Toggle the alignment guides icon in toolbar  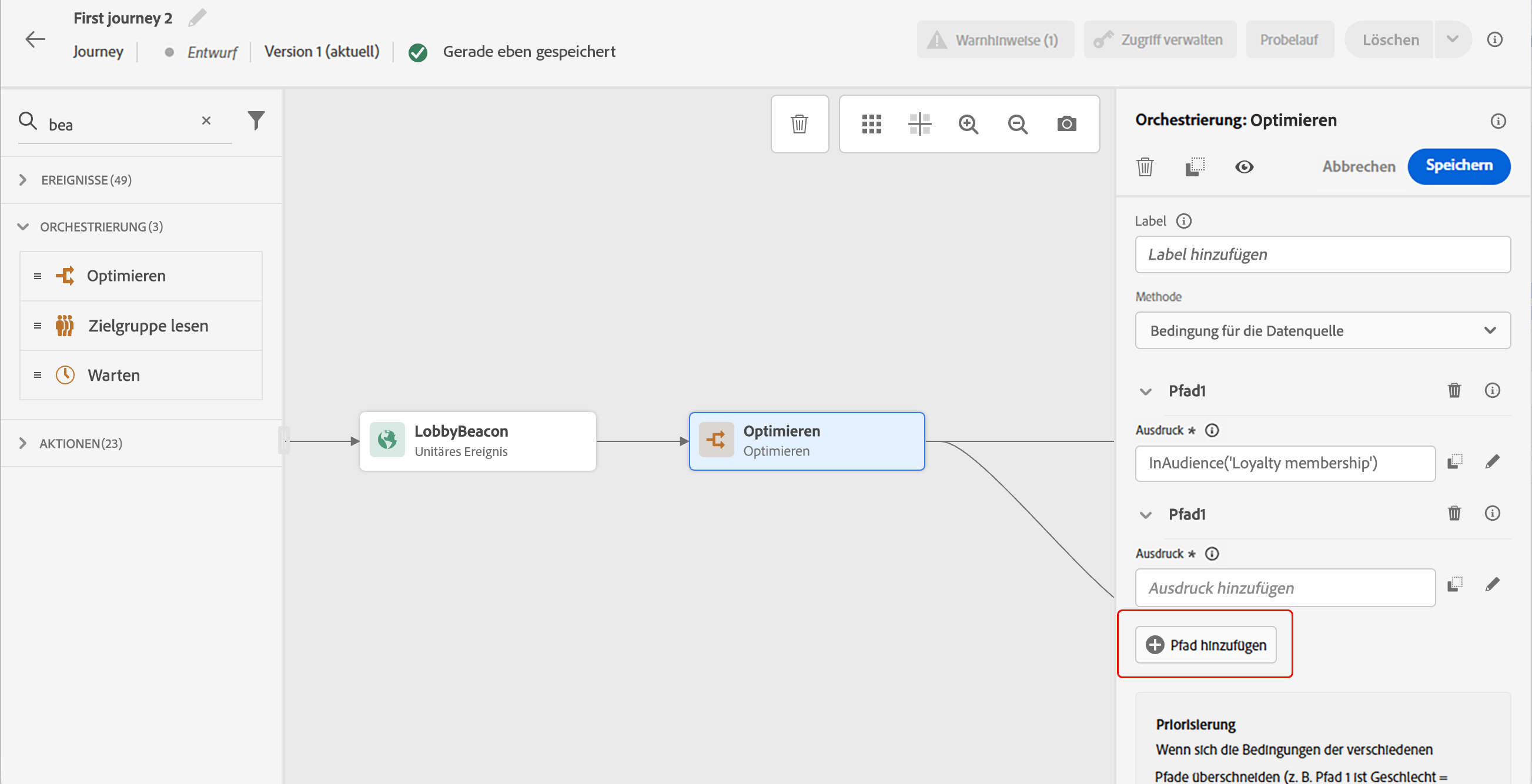(919, 124)
